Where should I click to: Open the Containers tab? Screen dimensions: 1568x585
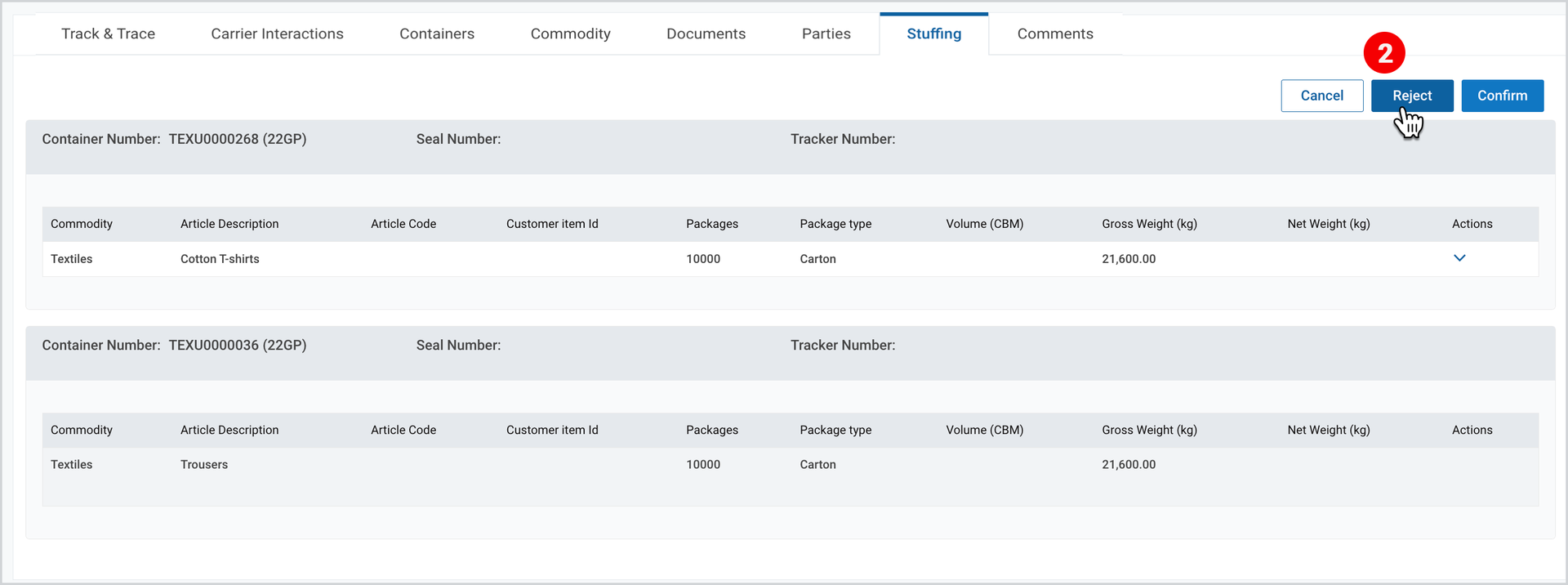pyautogui.click(x=437, y=33)
